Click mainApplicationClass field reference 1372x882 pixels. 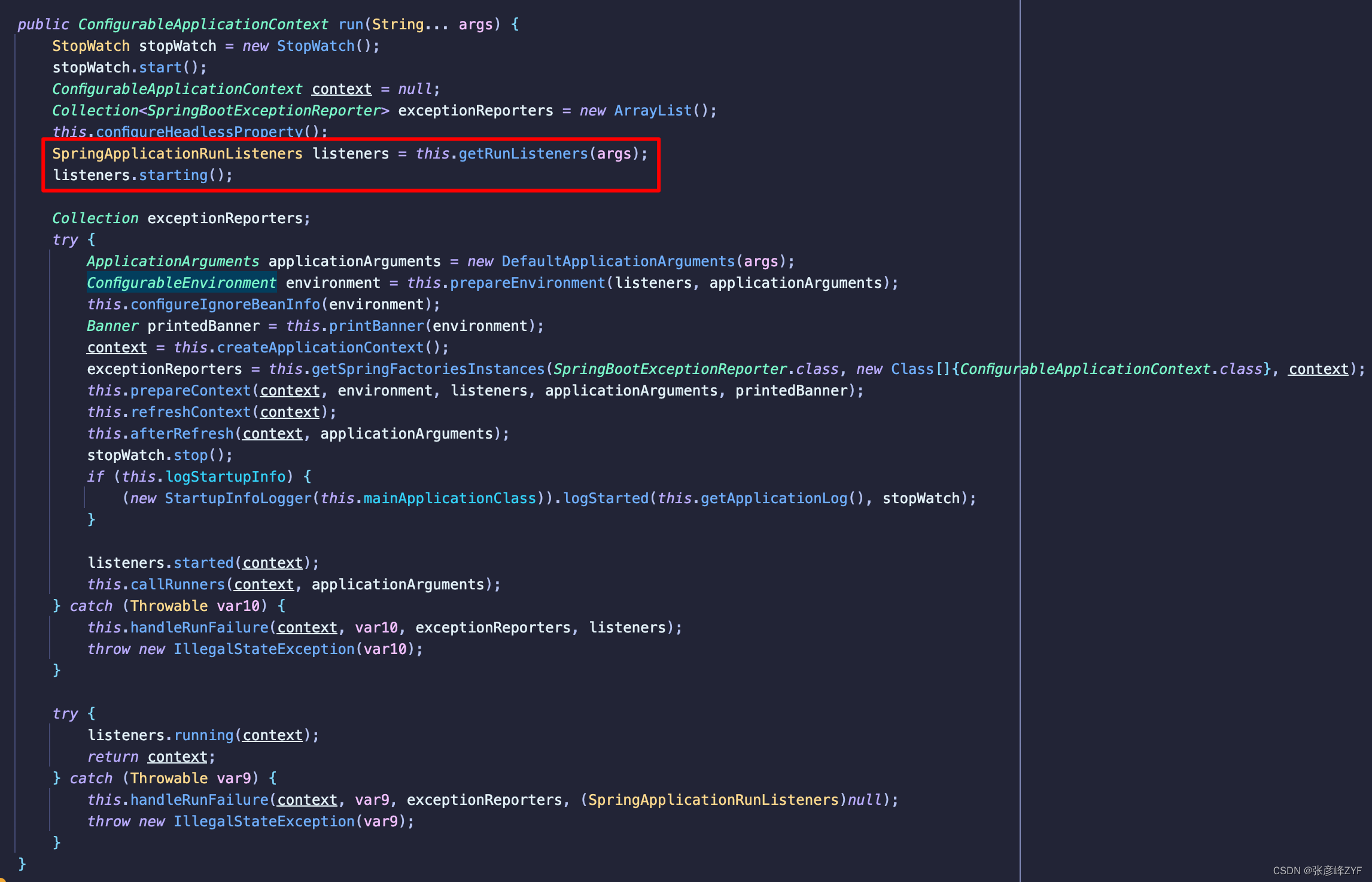click(449, 498)
